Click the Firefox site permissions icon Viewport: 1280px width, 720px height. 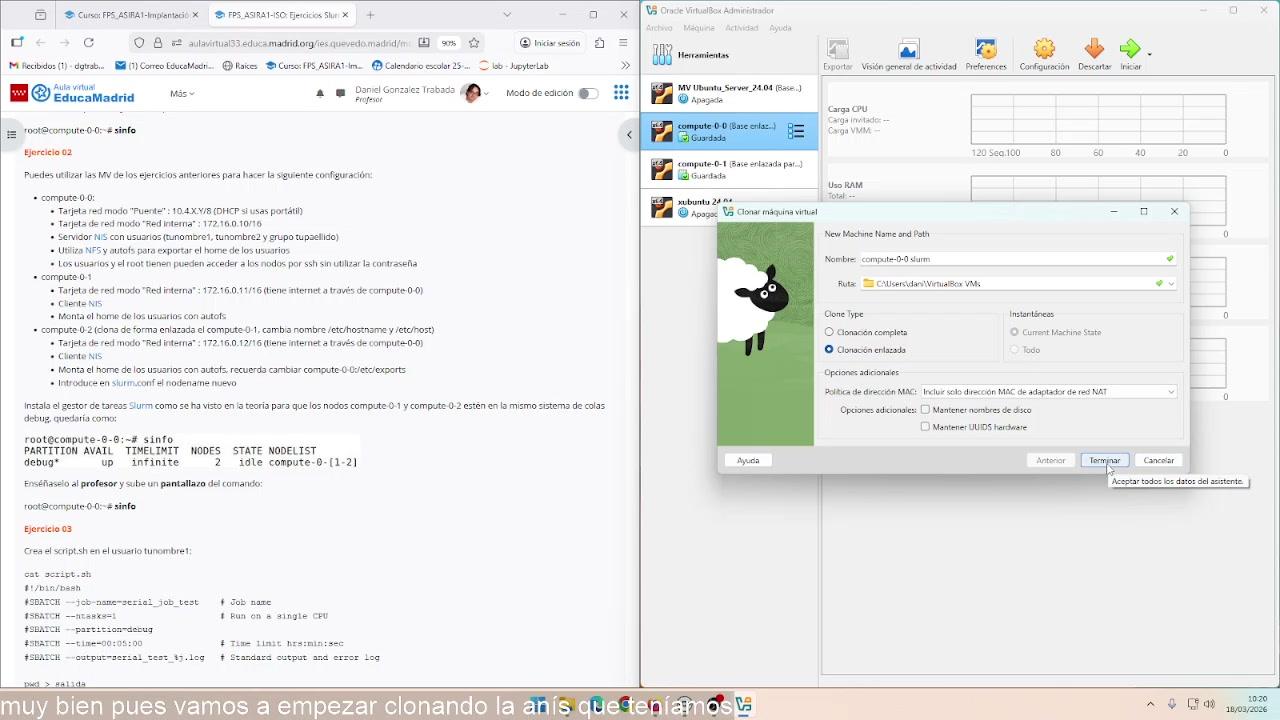pos(177,43)
